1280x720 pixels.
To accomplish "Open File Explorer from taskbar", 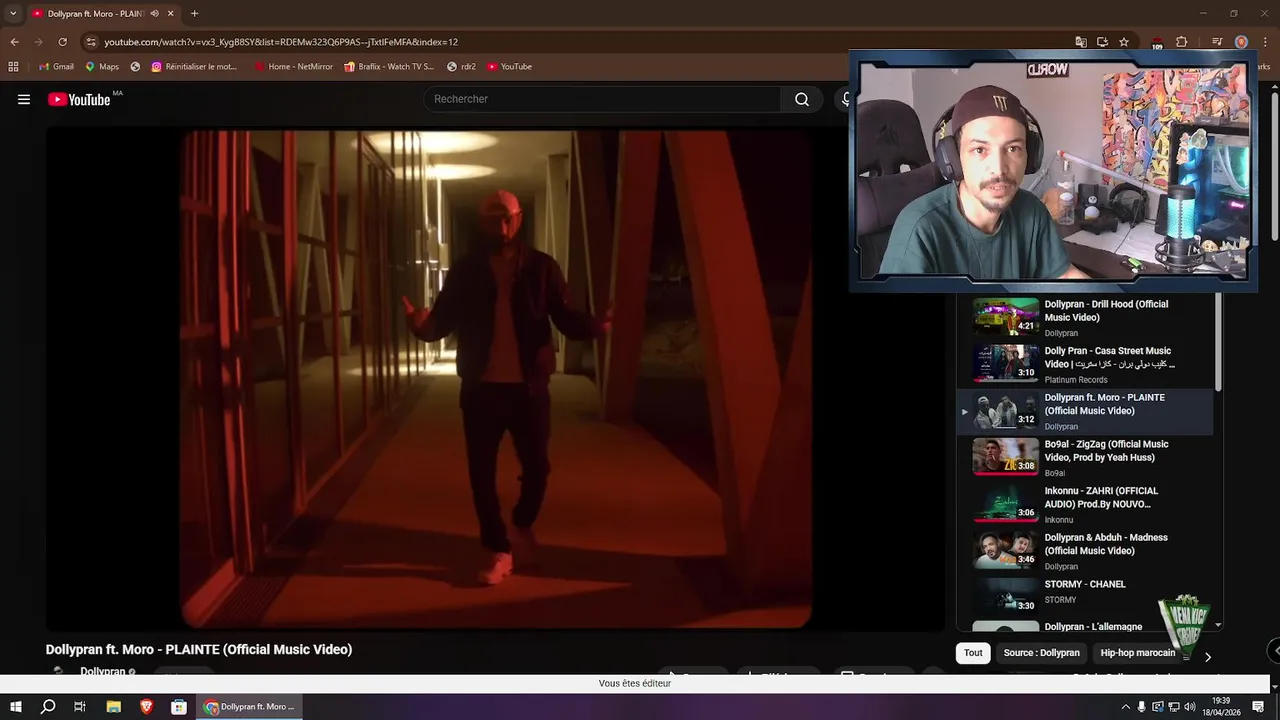I will (x=114, y=707).
